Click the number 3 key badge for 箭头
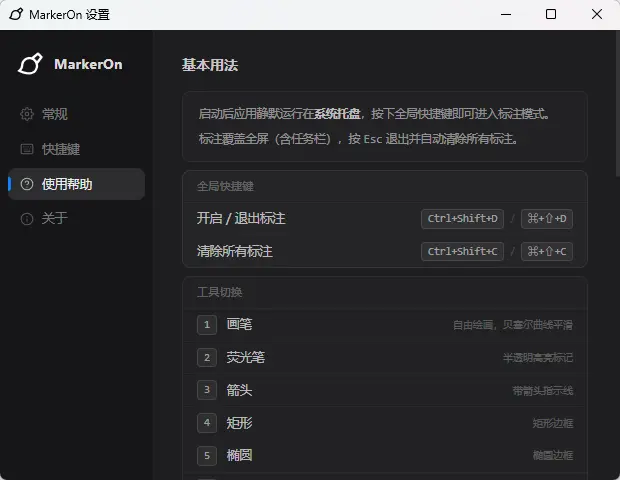The width and height of the screenshot is (620, 480). [x=207, y=390]
